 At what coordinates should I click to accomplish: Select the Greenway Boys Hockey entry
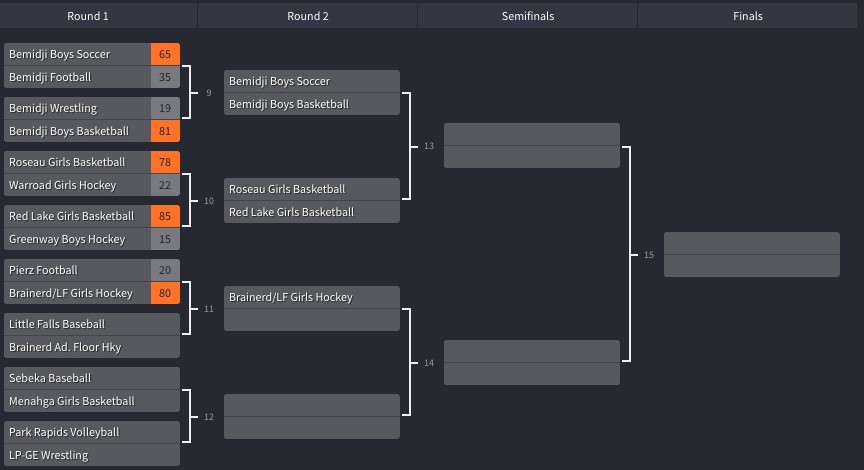click(91, 239)
